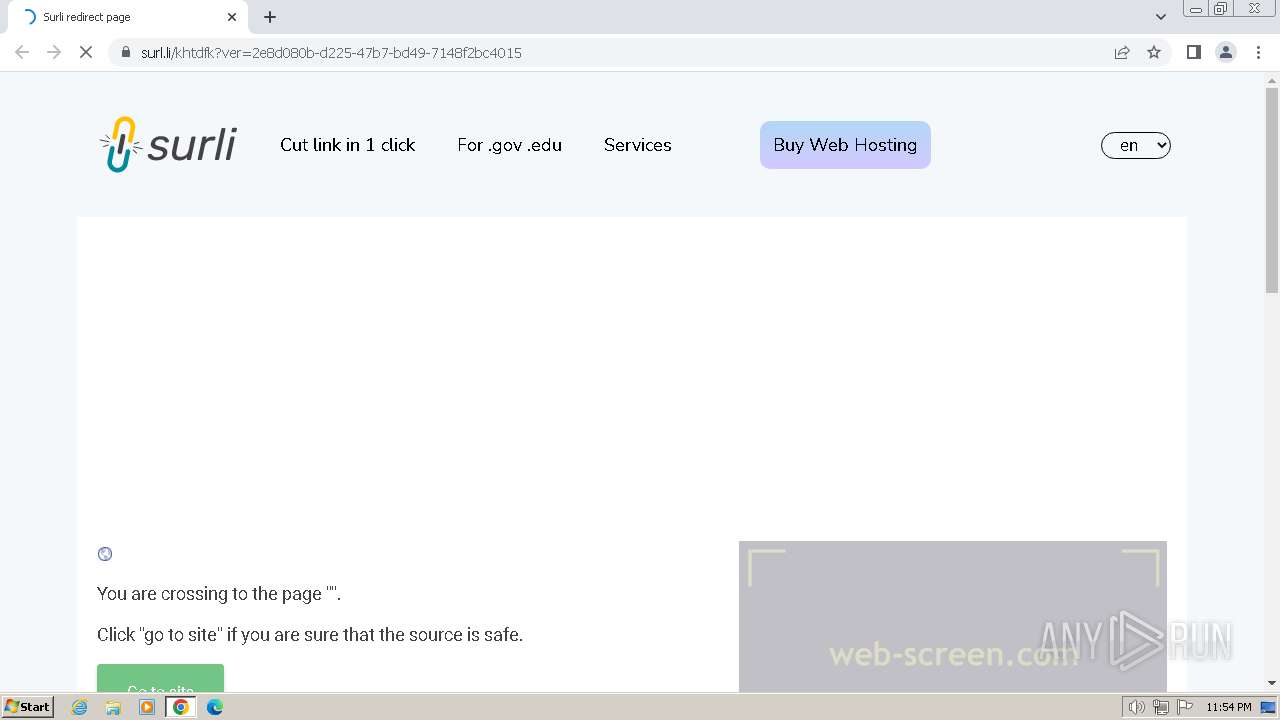Screen dimensions: 1280x720
Task: Click the web-screen preview thumbnail
Action: click(x=952, y=616)
